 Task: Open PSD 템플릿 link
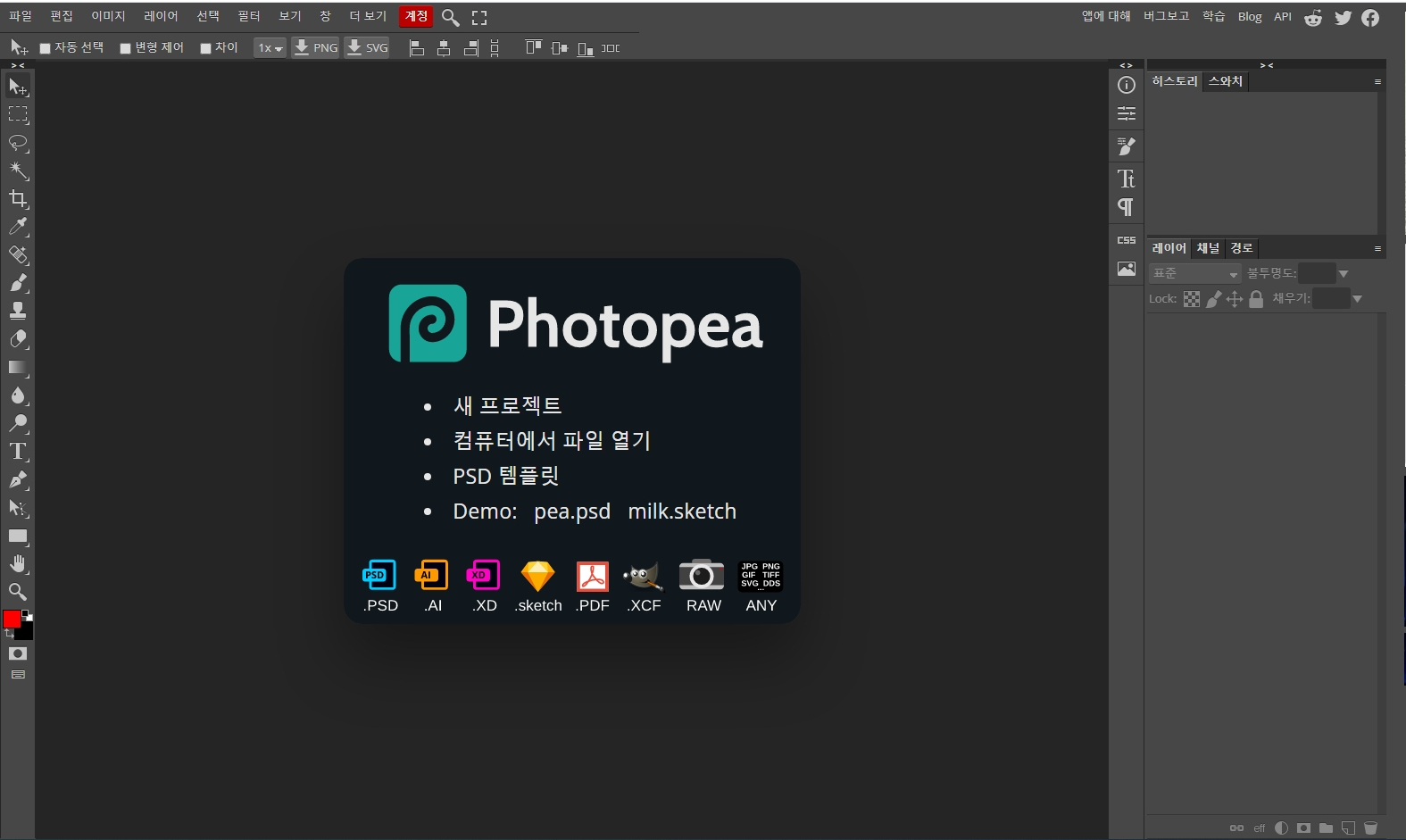(505, 476)
